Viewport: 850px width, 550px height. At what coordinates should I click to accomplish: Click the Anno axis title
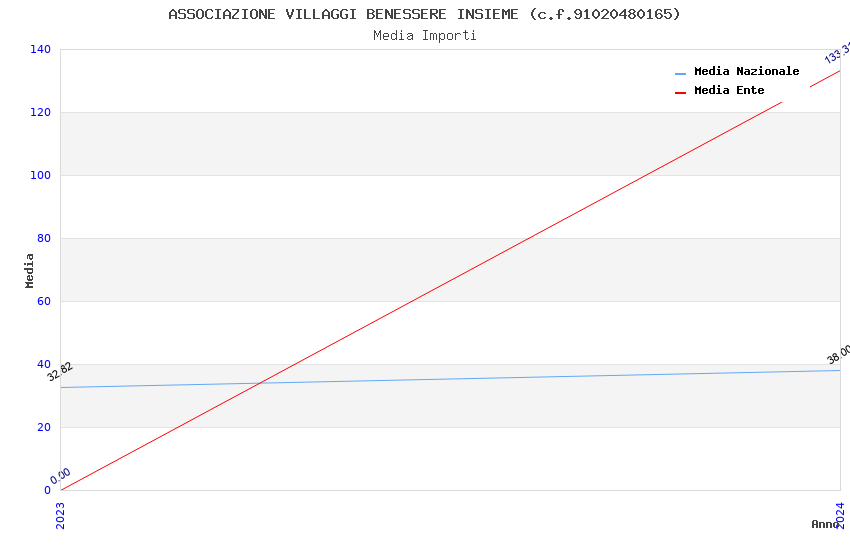point(825,524)
